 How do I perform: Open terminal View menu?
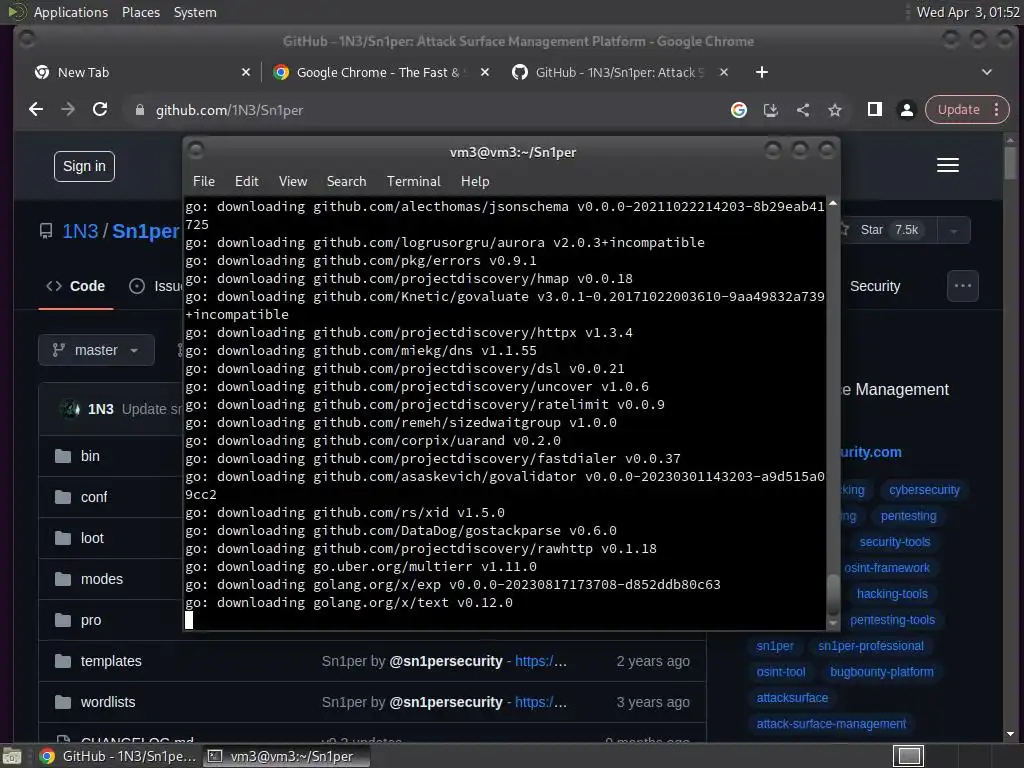click(293, 182)
